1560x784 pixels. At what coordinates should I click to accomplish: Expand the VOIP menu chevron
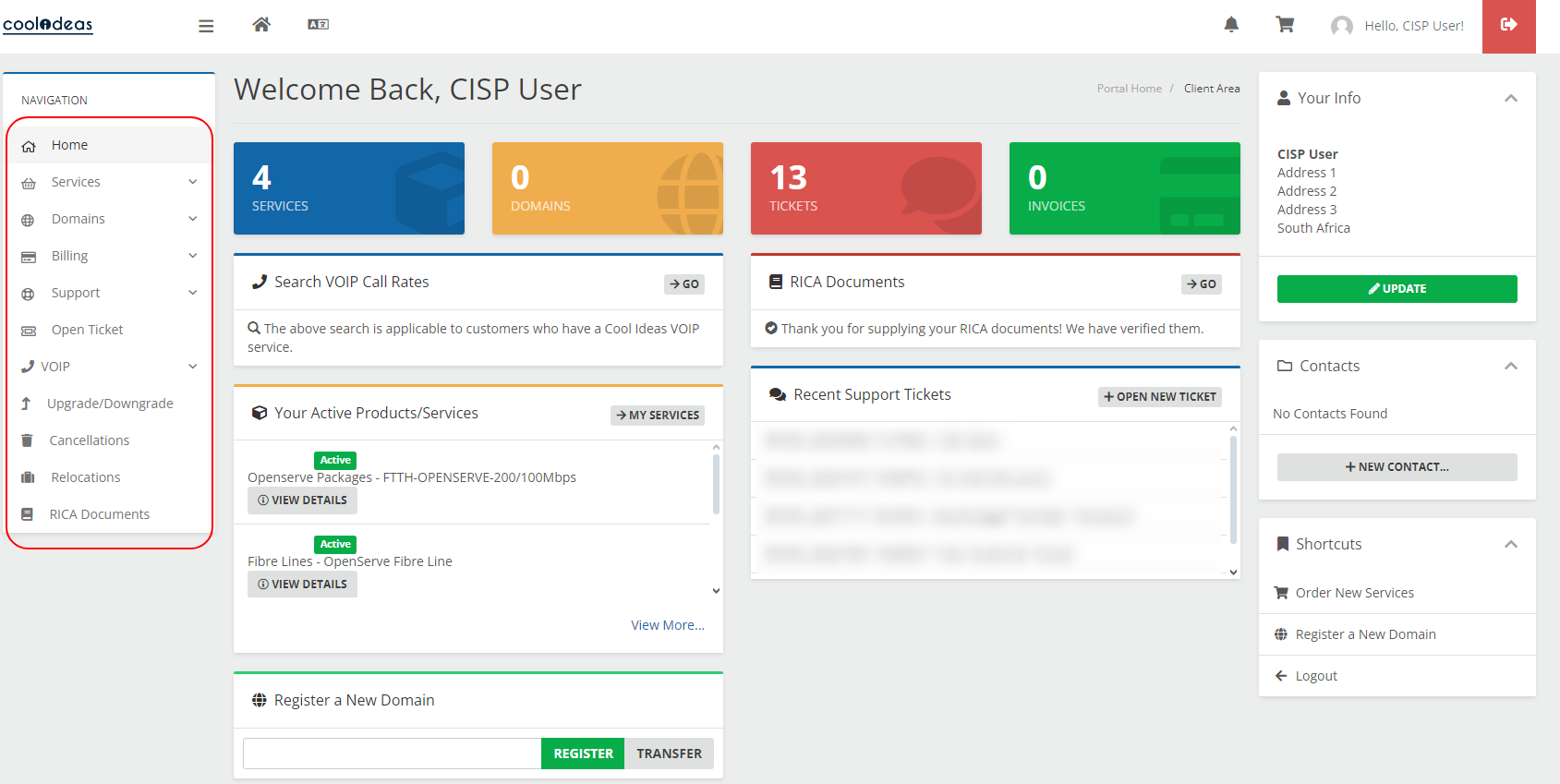(x=193, y=367)
